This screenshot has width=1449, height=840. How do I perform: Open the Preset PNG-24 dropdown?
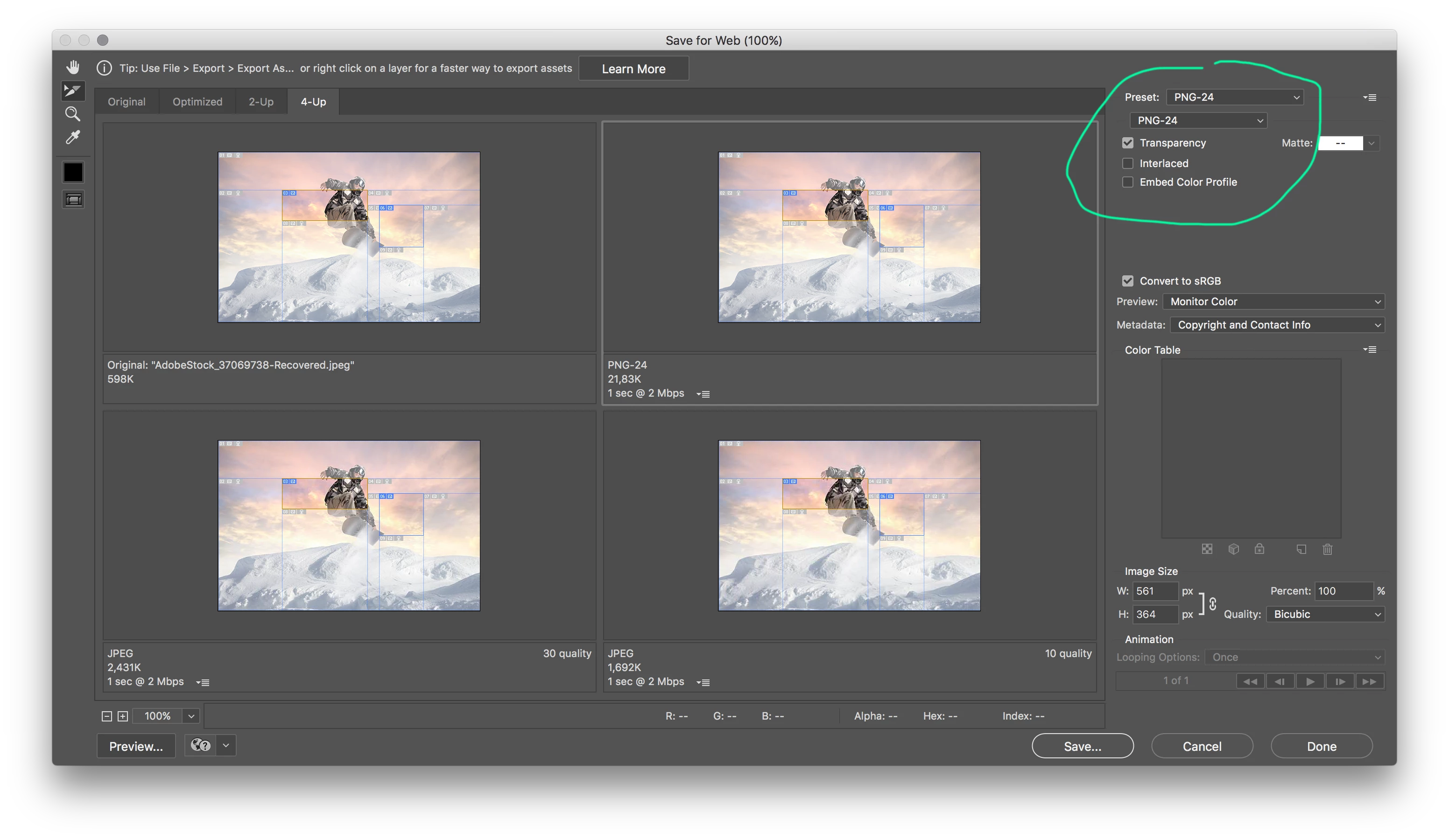(x=1235, y=97)
